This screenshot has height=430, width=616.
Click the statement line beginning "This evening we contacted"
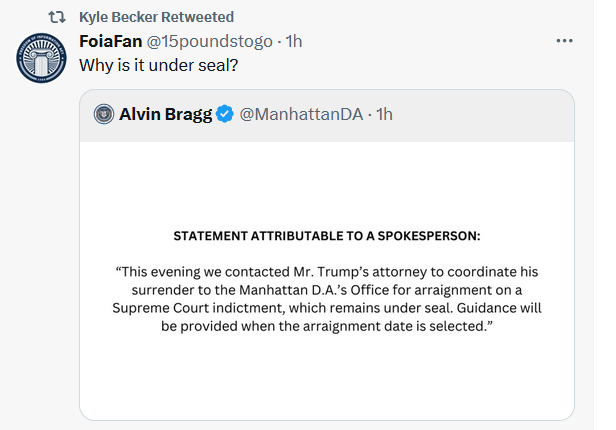pos(327,272)
